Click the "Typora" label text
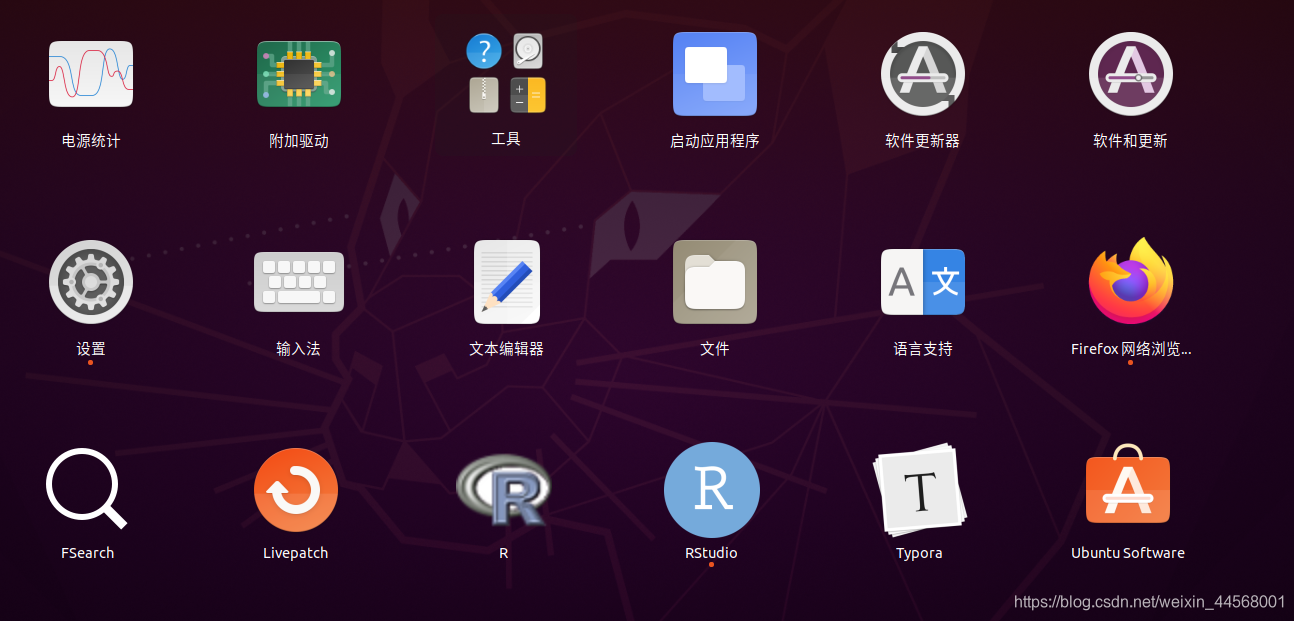 (919, 553)
